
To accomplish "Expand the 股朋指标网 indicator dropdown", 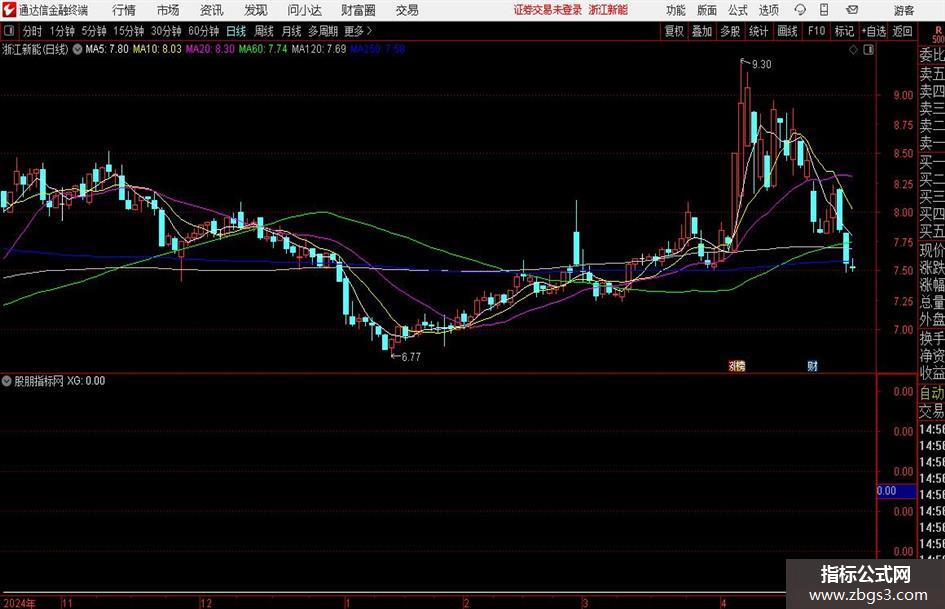I will point(7,380).
